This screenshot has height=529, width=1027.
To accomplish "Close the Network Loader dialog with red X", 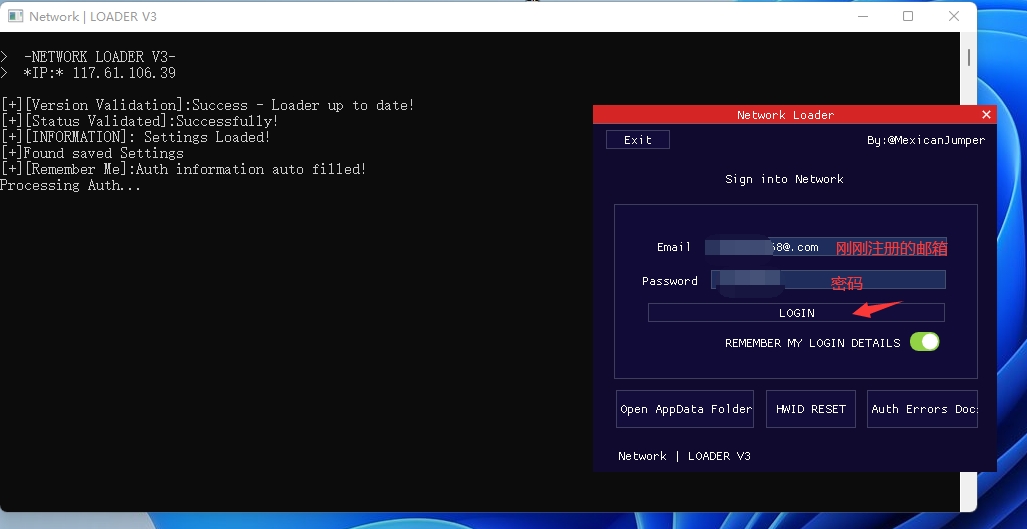I will click(986, 115).
